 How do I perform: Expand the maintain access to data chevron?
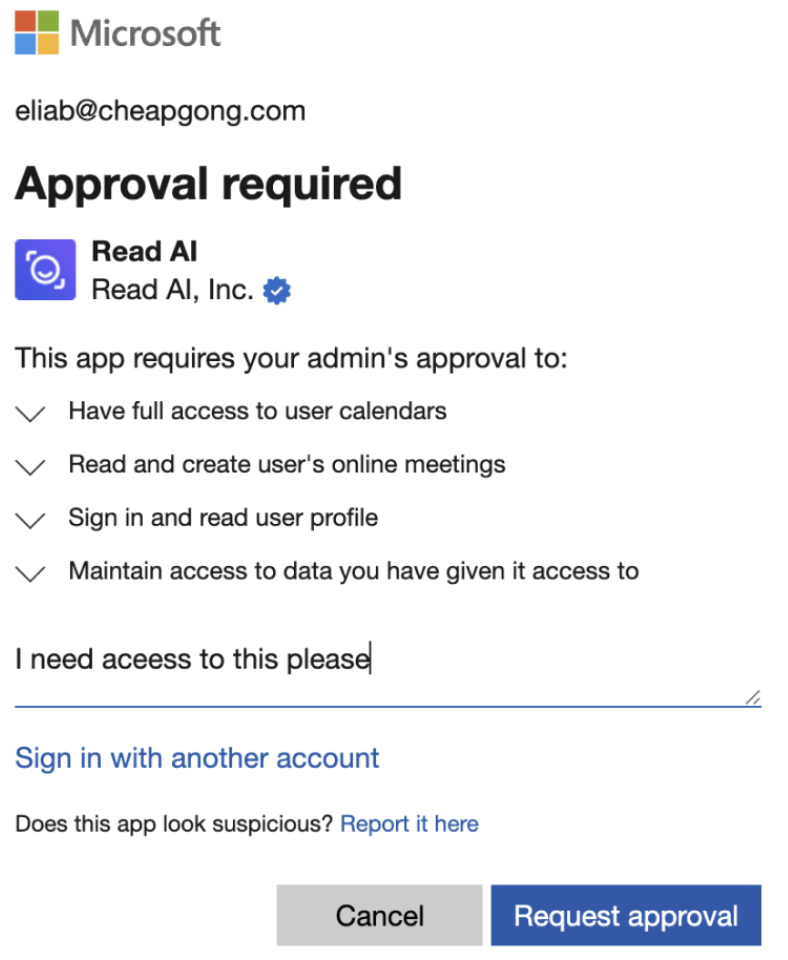point(30,574)
